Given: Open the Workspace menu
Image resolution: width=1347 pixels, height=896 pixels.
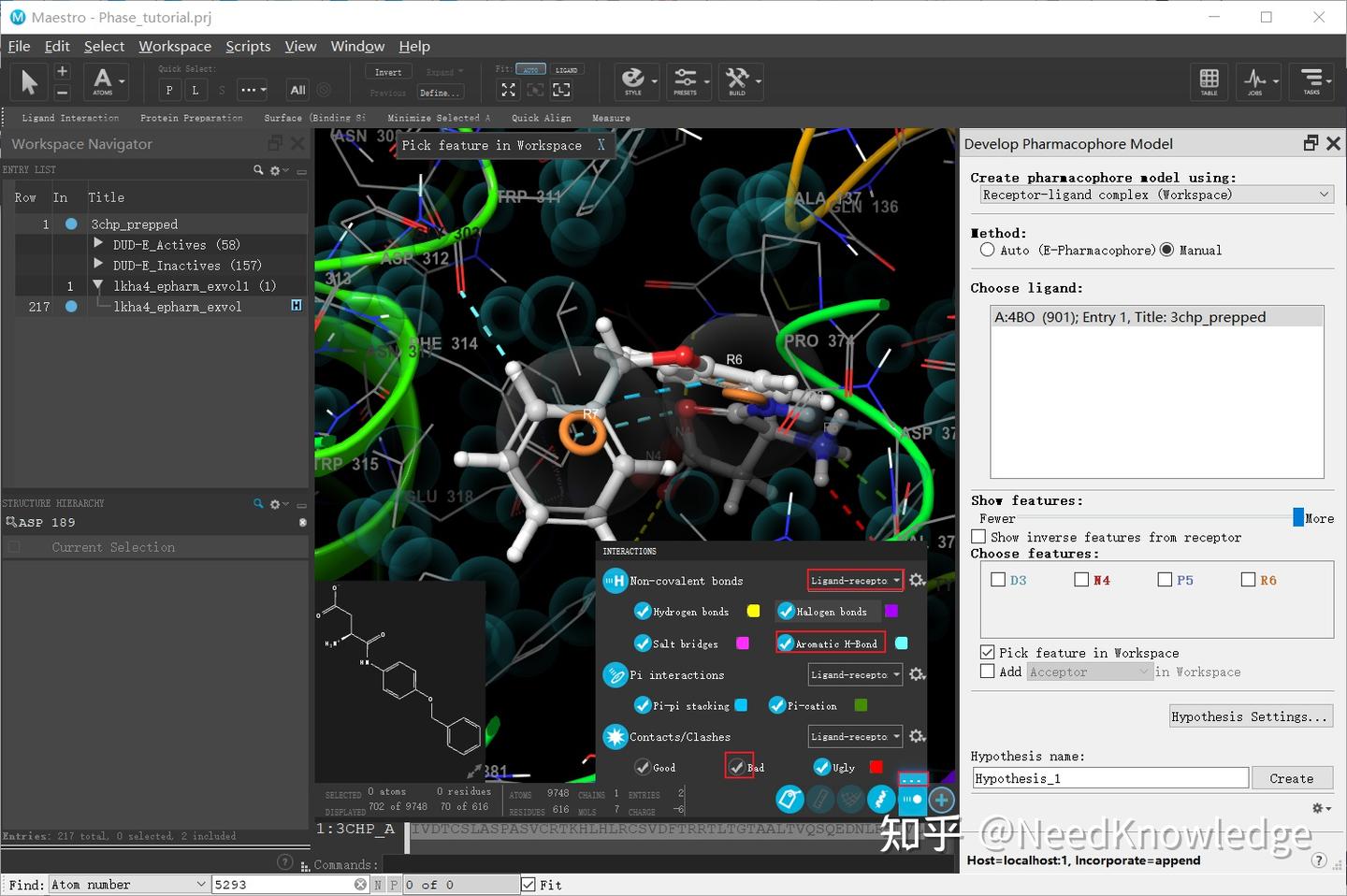Looking at the screenshot, I should coord(175,46).
